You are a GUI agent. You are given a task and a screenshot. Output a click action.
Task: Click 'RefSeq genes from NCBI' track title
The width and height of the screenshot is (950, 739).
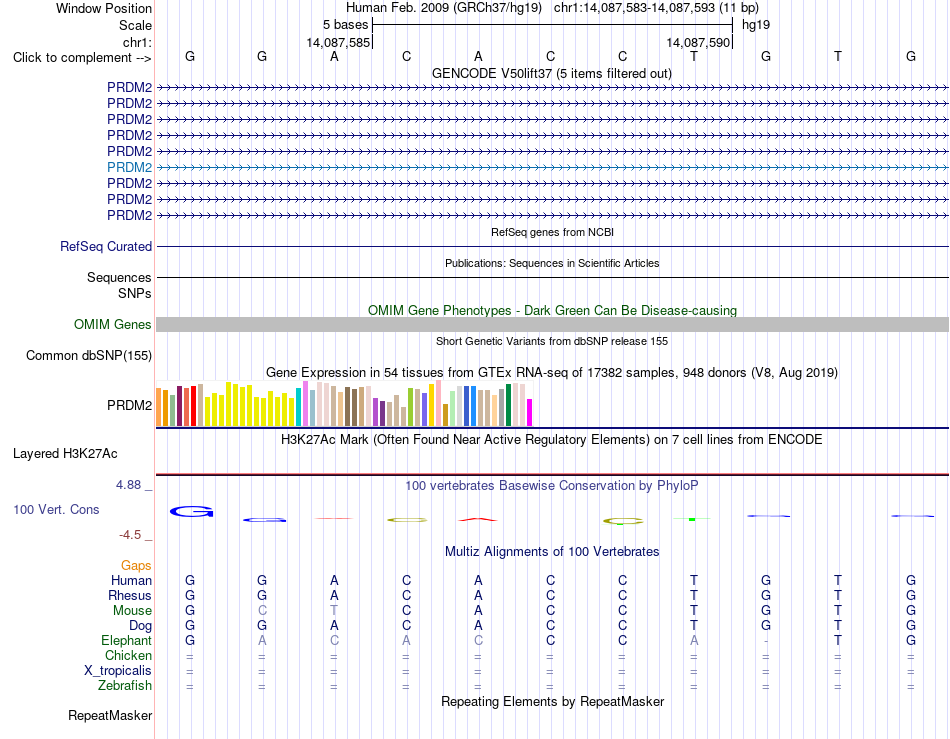(x=553, y=232)
